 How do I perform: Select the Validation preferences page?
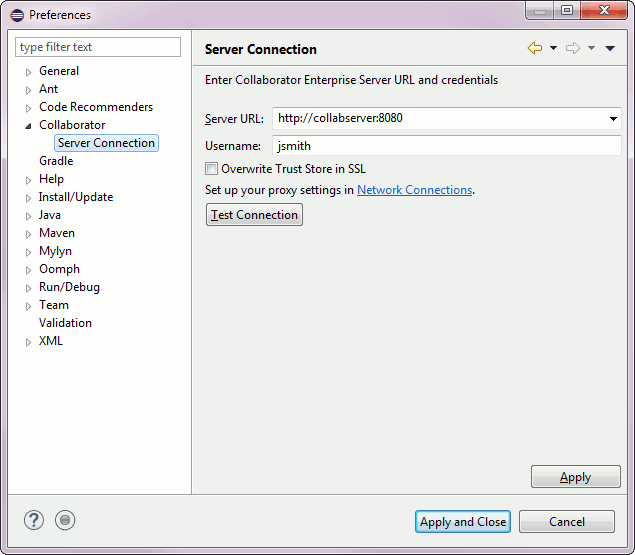click(65, 323)
